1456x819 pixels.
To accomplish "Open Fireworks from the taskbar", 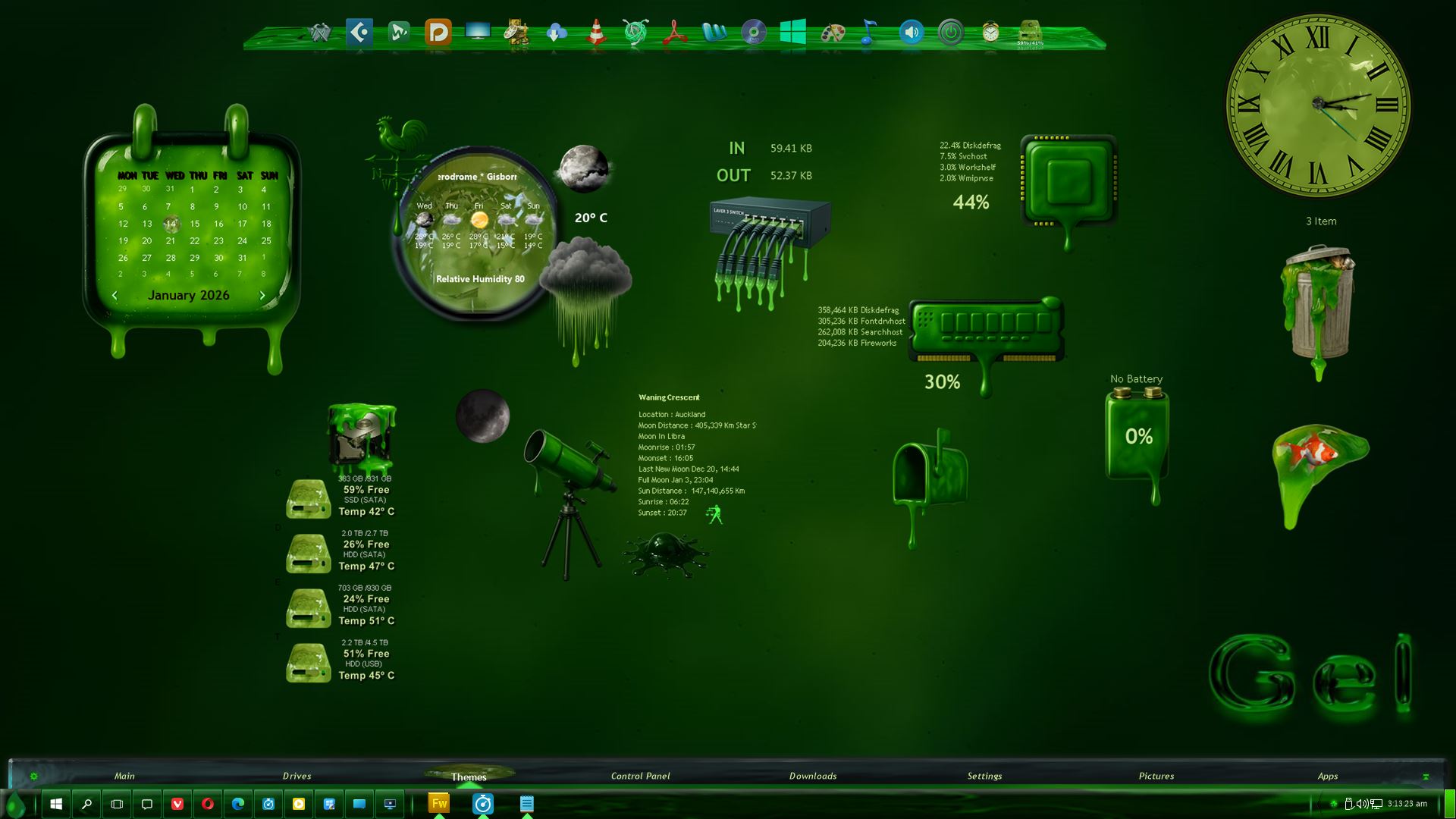I will point(439,804).
